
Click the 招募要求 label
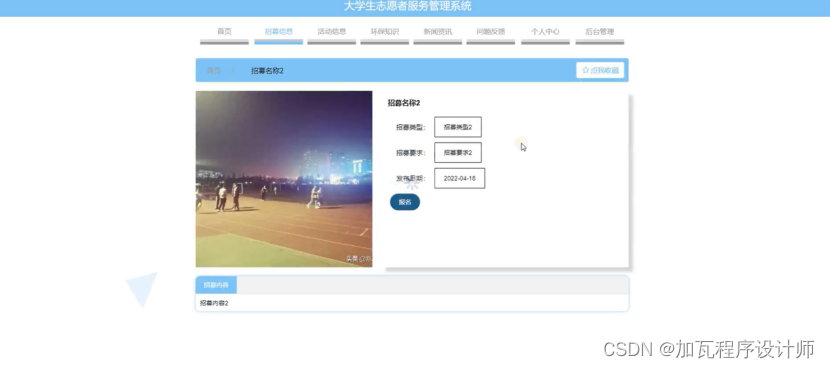410,152
